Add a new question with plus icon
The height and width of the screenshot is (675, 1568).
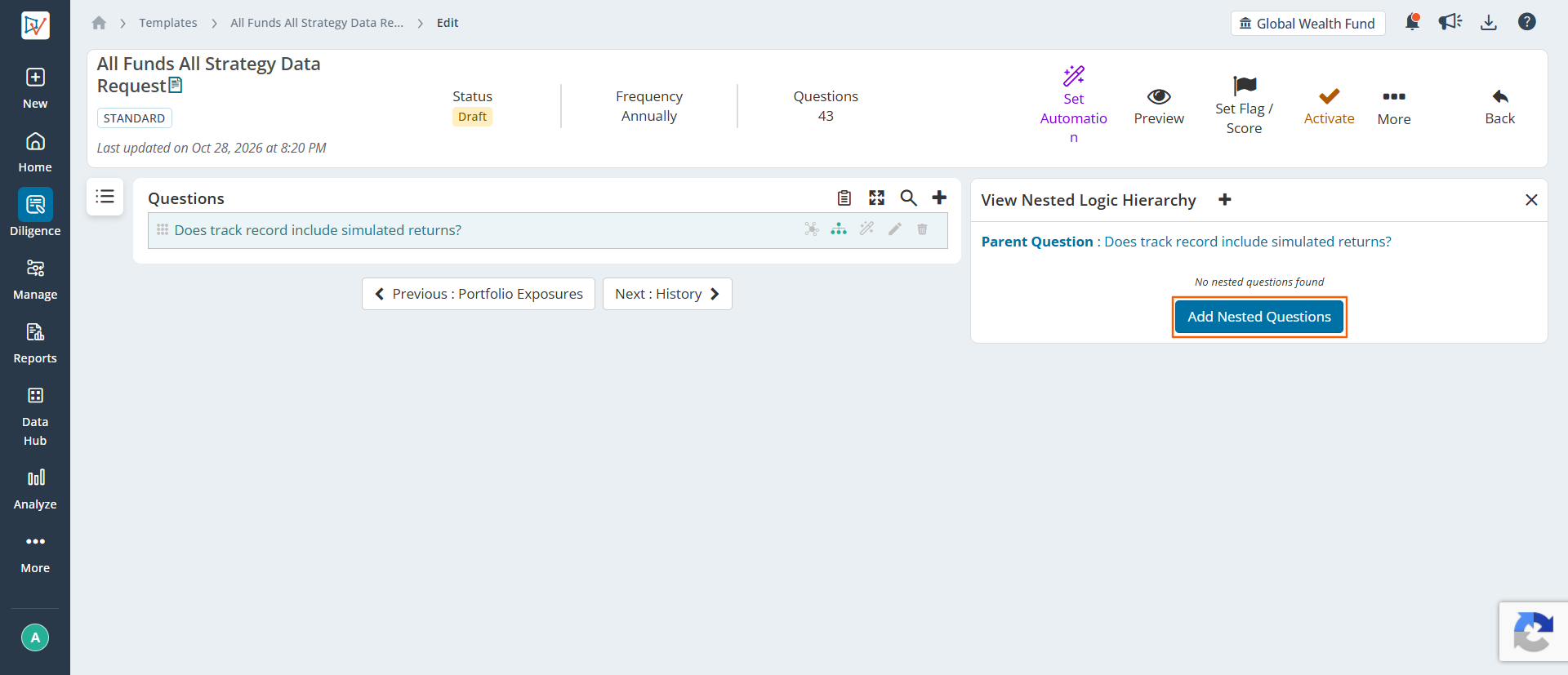940,198
